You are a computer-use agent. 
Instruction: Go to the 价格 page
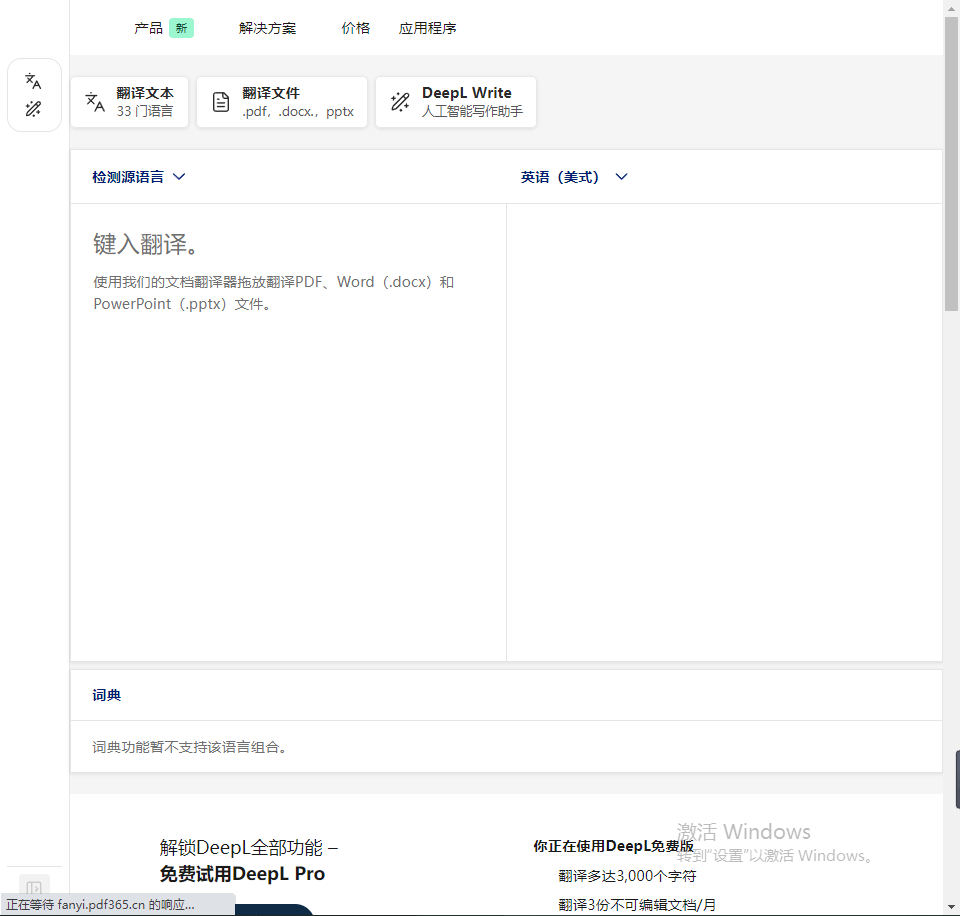pyautogui.click(x=356, y=28)
